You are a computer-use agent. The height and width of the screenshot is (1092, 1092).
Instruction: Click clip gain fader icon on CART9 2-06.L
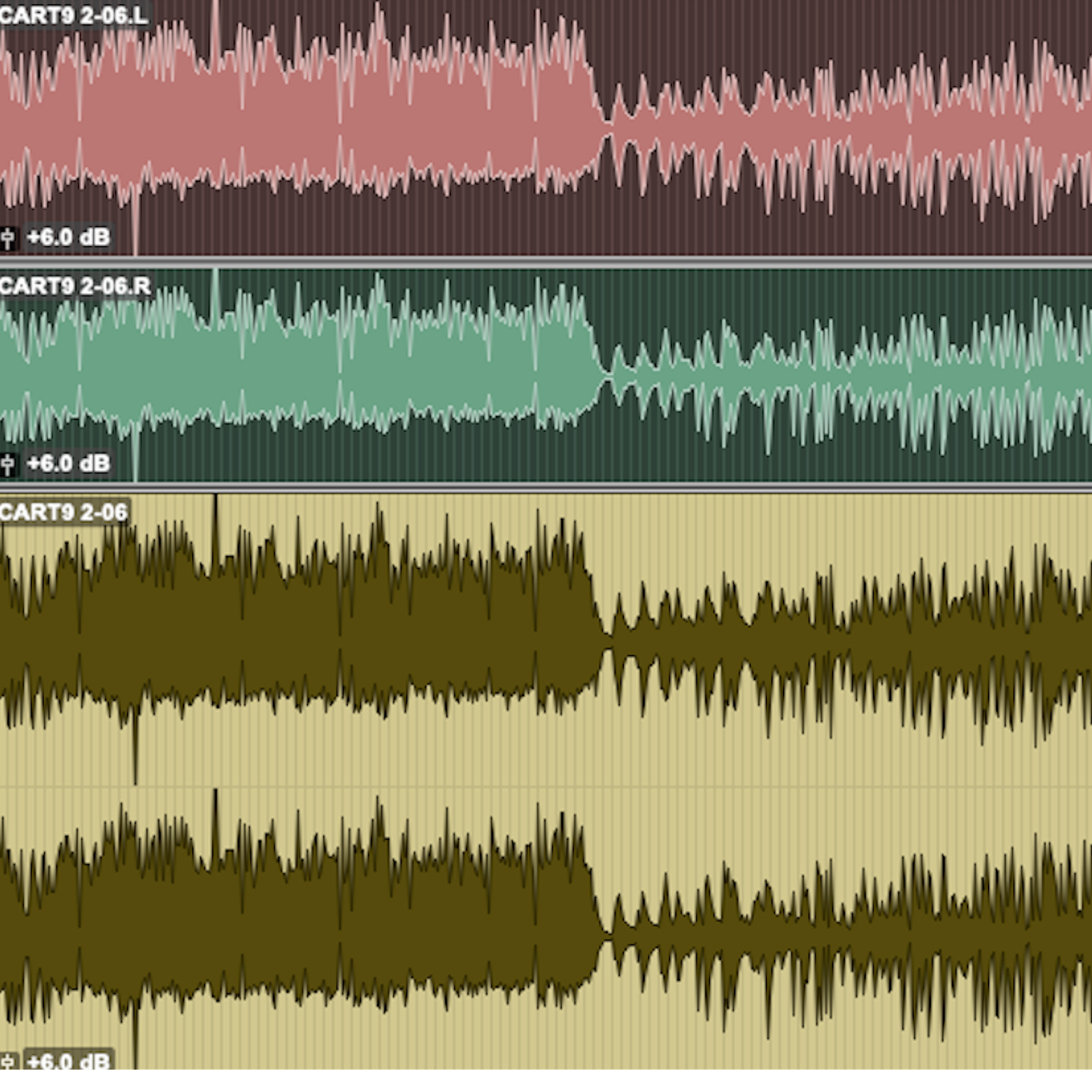pyautogui.click(x=8, y=238)
